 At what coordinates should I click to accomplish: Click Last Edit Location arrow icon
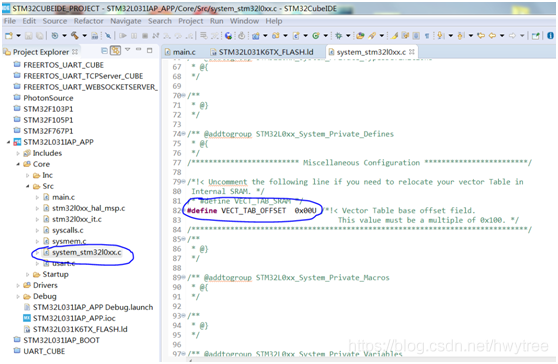(481, 36)
